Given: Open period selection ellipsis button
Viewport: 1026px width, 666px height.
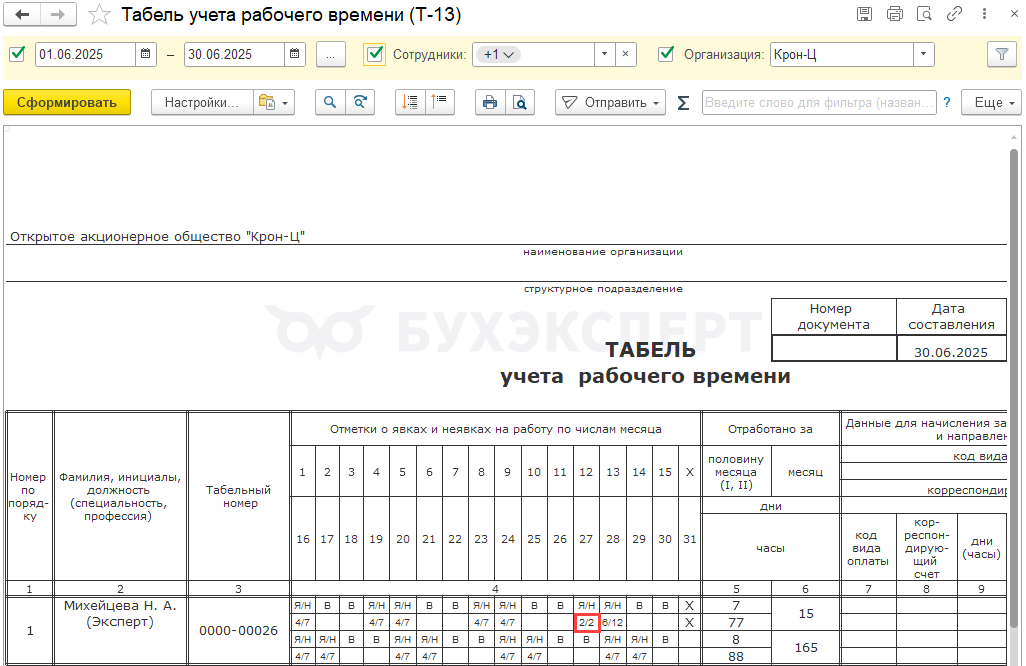Looking at the screenshot, I should click(x=330, y=54).
